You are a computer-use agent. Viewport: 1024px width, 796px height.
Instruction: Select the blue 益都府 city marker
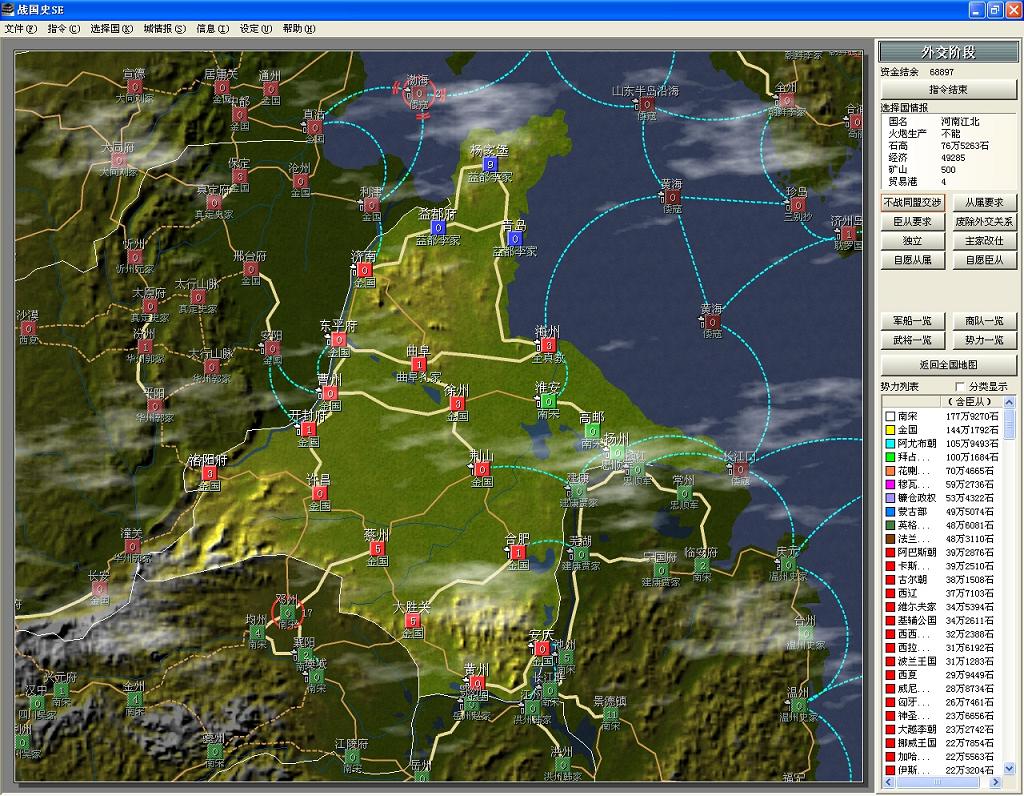438,228
